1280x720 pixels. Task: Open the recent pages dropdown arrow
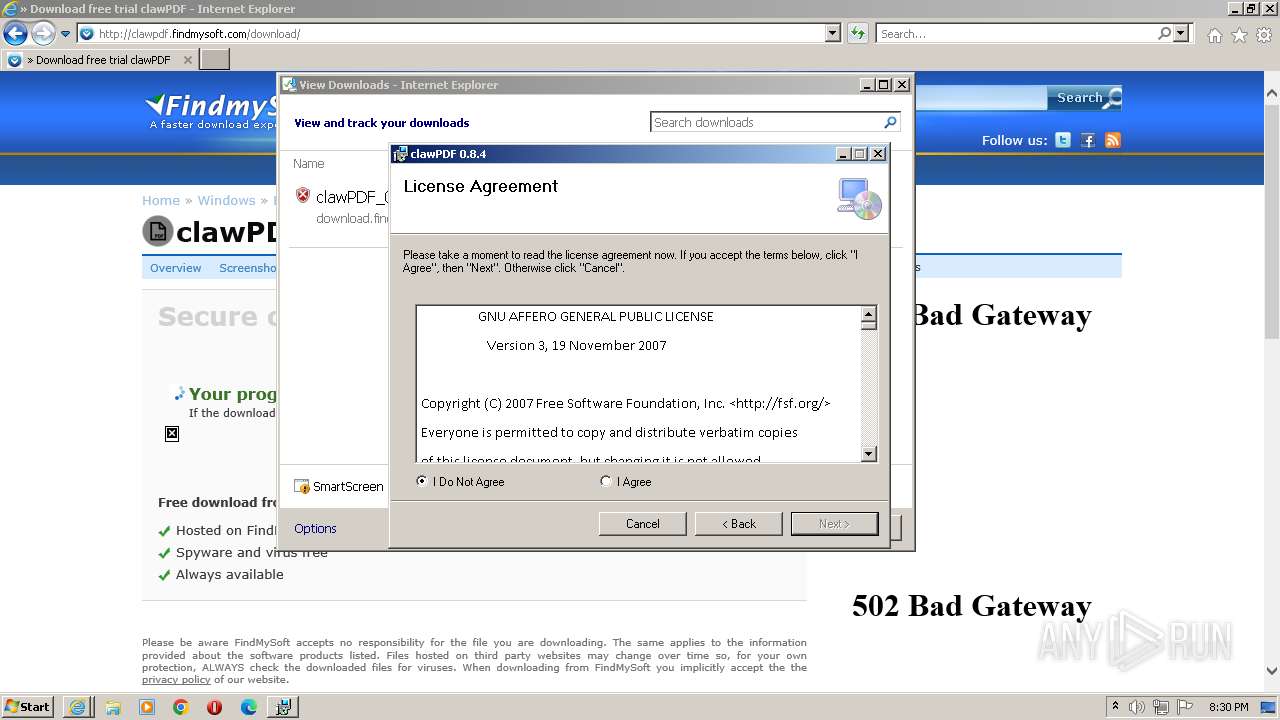point(66,34)
